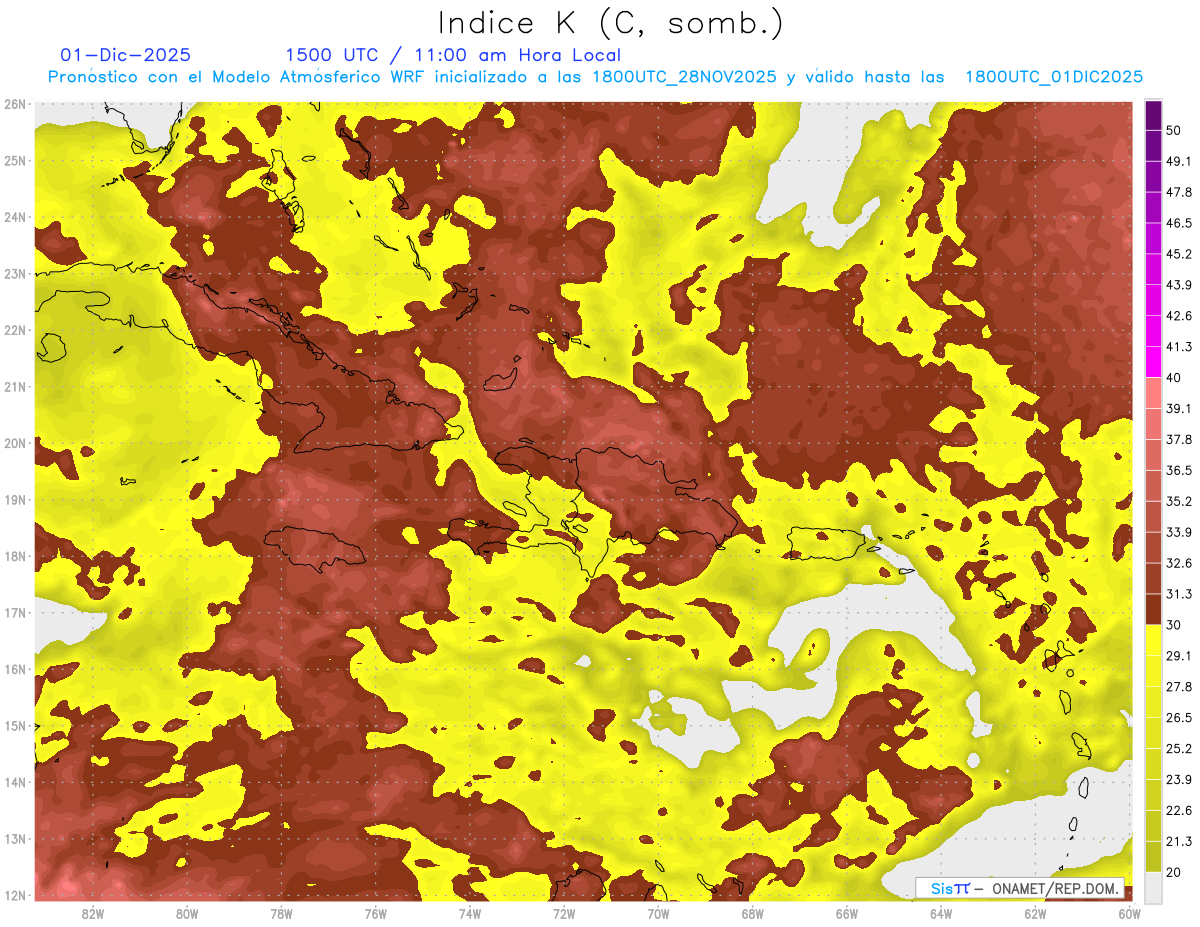Viewport: 1200px width, 927px height.
Task: Click the dark brown swatch between 30 and 31.3
Action: tap(1153, 609)
